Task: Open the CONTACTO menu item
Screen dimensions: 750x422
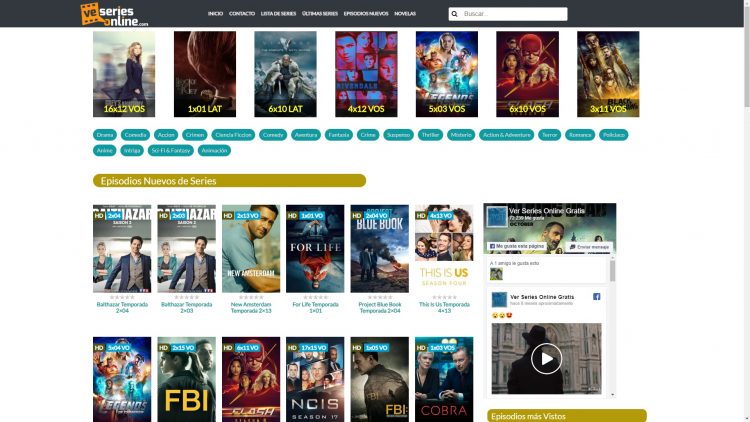Action: (242, 14)
